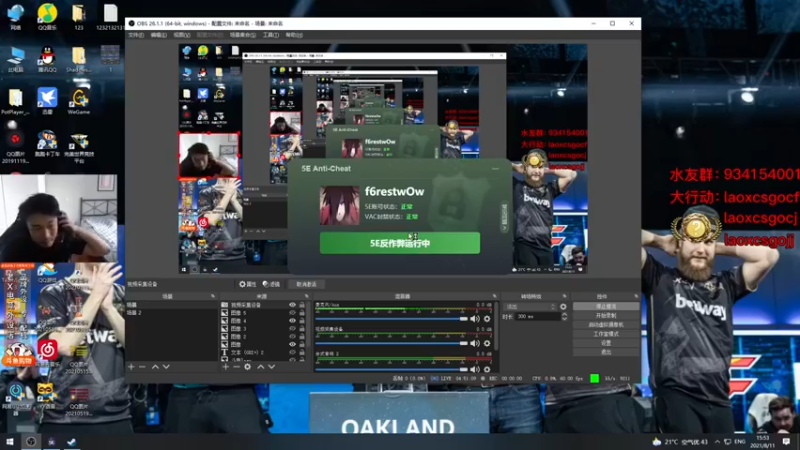Mute the third audio mixer channel speaker
The image size is (800, 450).
click(475, 368)
